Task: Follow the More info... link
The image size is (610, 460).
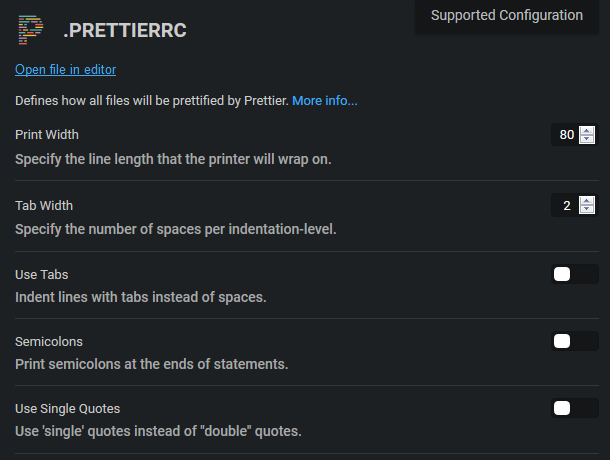Action: [x=324, y=101]
